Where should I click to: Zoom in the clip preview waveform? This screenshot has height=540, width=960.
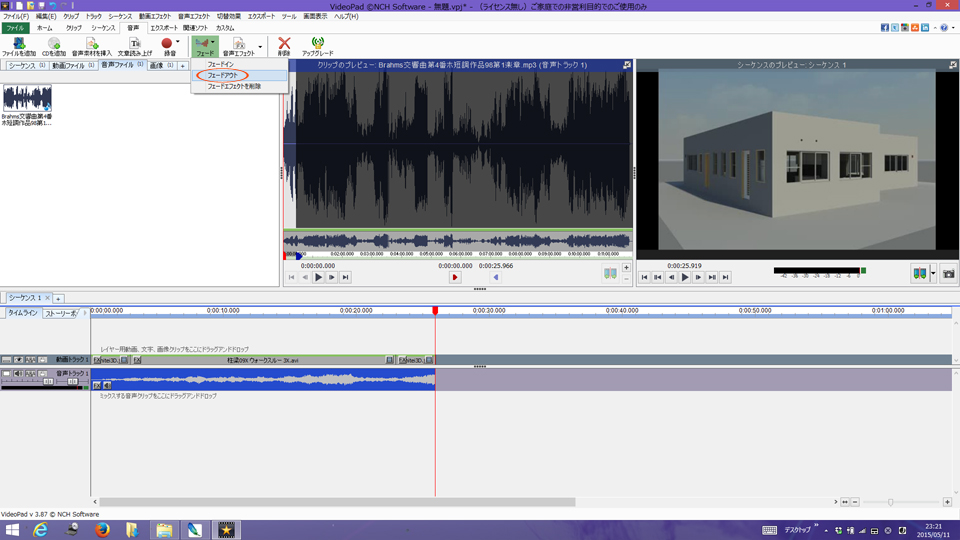pos(626,268)
